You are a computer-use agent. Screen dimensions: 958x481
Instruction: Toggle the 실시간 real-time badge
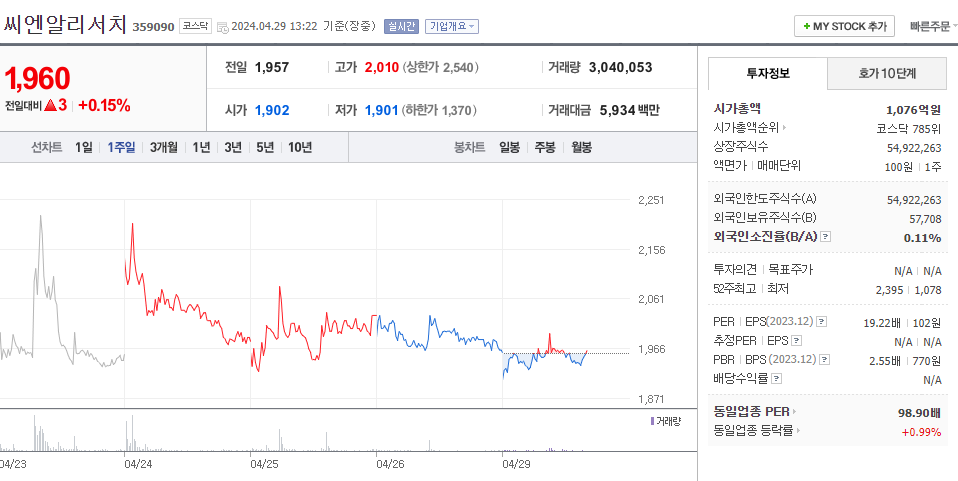click(x=401, y=26)
